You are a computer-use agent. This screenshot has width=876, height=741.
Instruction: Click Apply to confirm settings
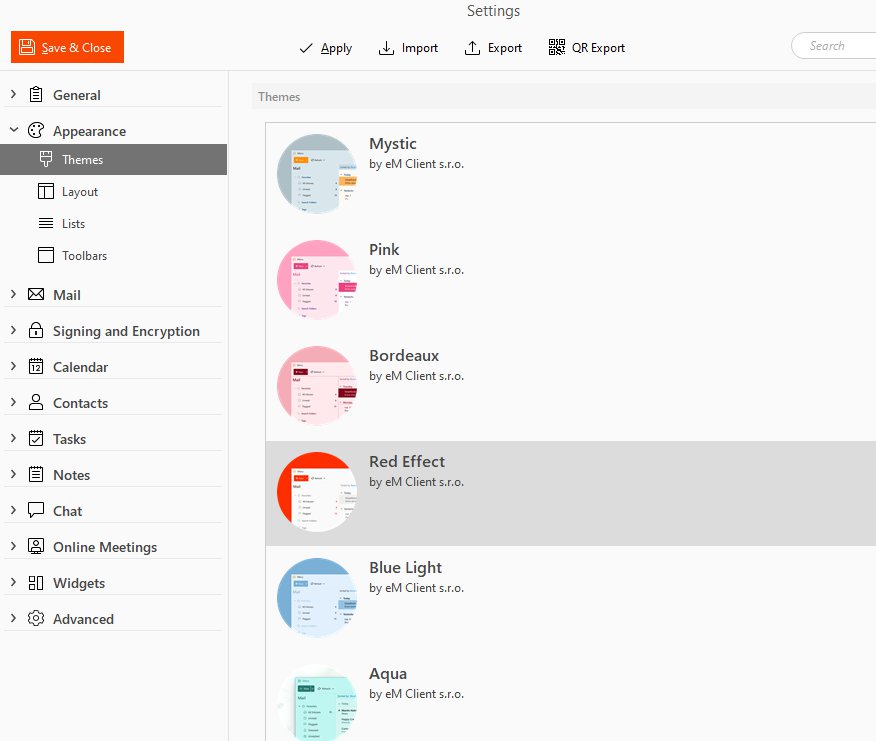click(326, 48)
